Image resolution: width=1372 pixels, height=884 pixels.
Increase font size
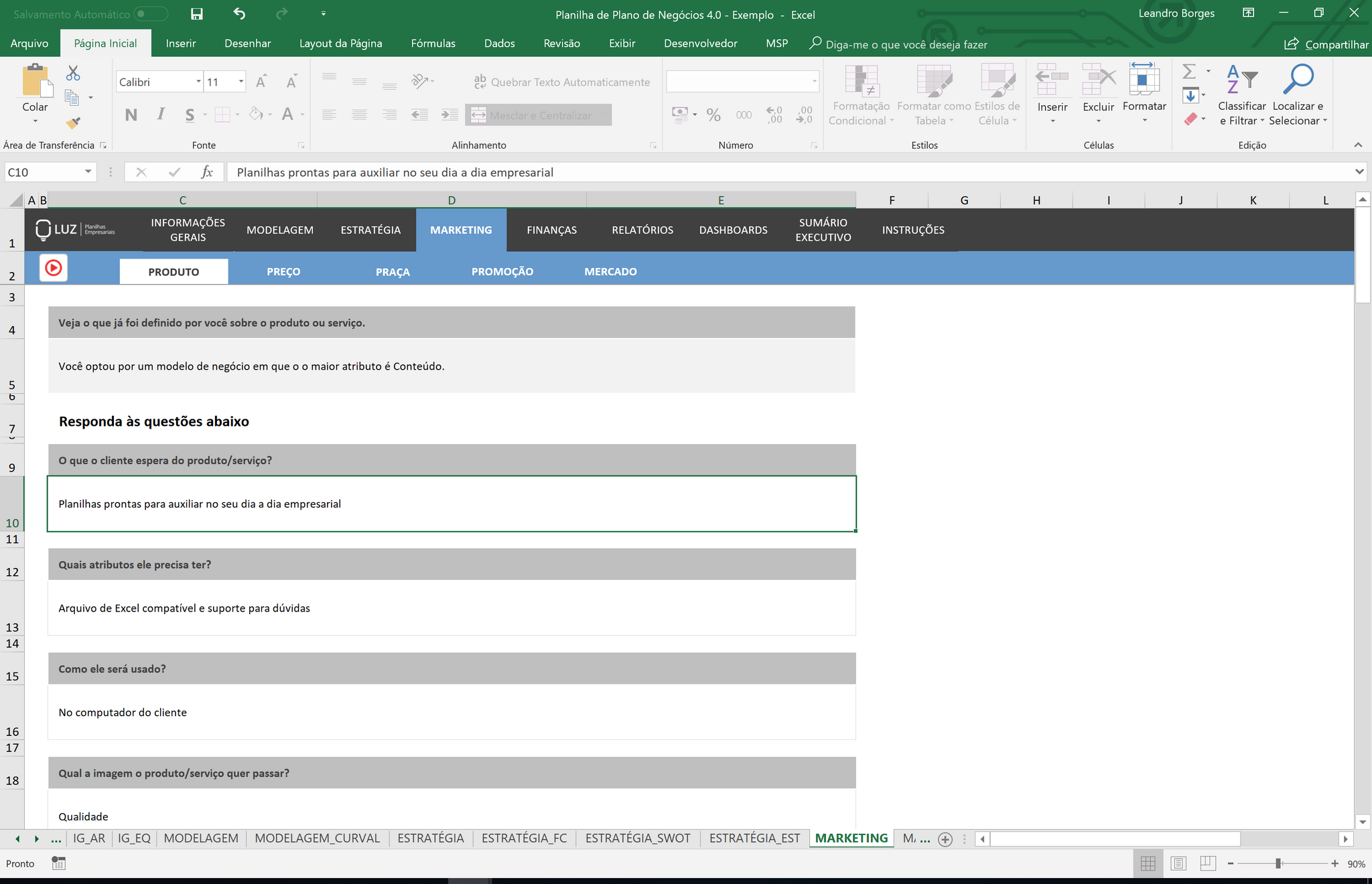[261, 82]
